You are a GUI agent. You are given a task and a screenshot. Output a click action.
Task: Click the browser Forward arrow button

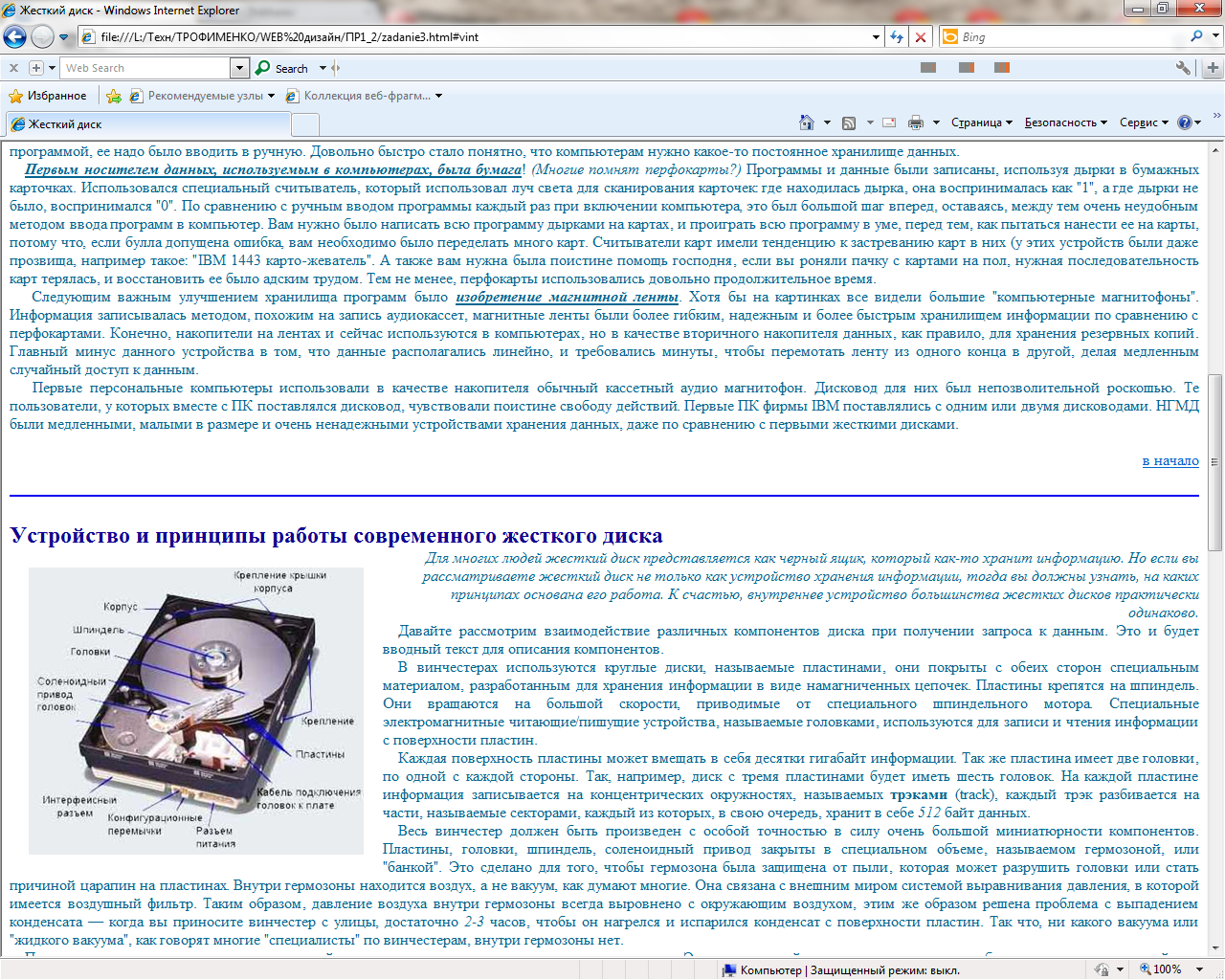(42, 36)
